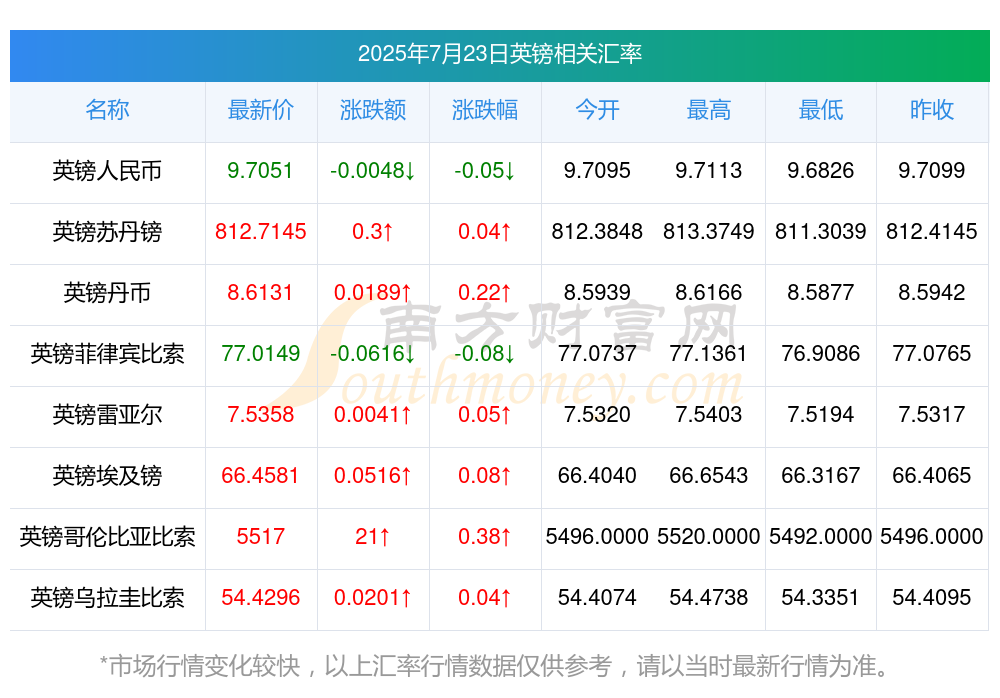Click highest value 77.1361
Image resolution: width=1000 pixels, height=698 pixels.
click(709, 353)
